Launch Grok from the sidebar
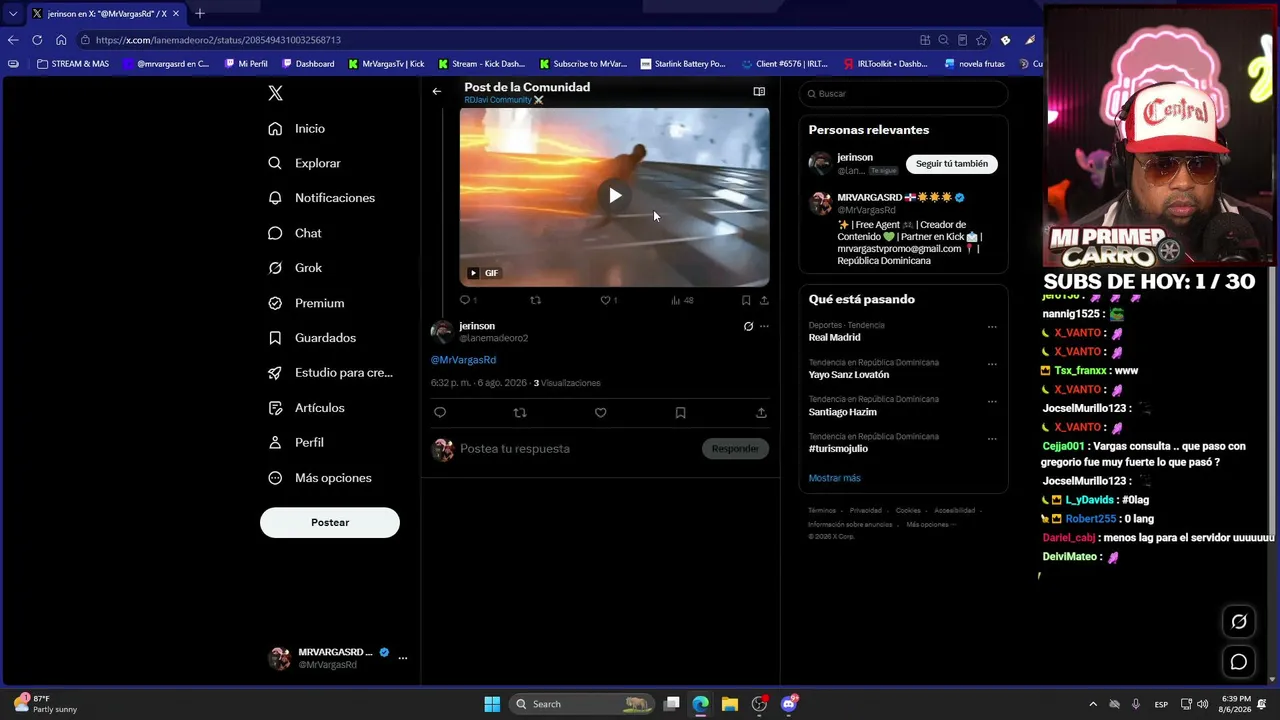The image size is (1280, 720). click(x=295, y=268)
